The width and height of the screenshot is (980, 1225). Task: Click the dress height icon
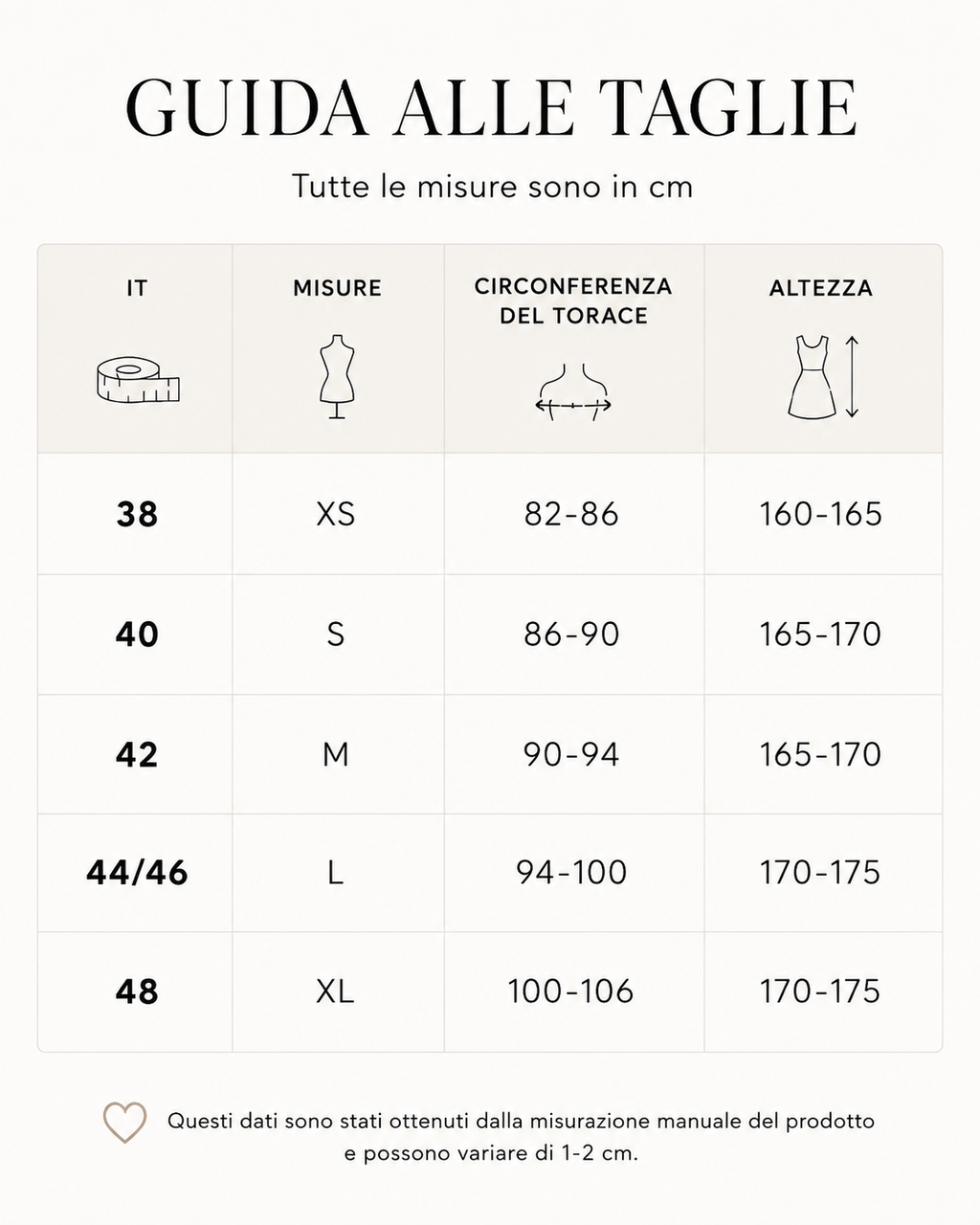pyautogui.click(x=822, y=376)
